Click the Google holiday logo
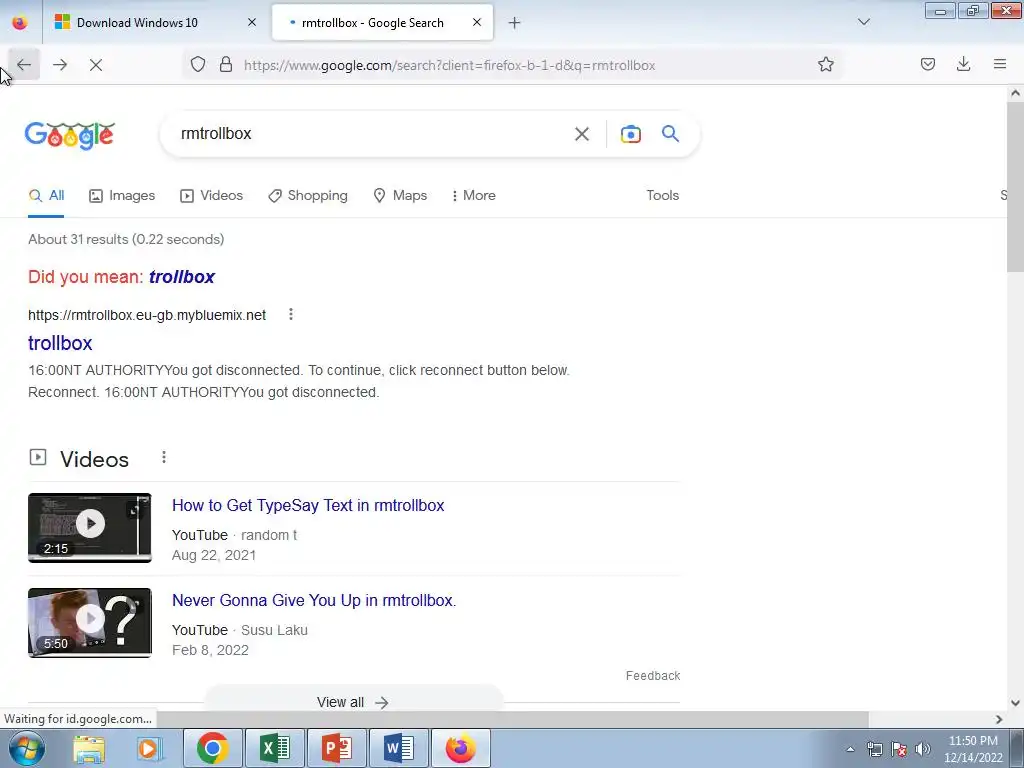This screenshot has width=1024, height=768. click(70, 135)
